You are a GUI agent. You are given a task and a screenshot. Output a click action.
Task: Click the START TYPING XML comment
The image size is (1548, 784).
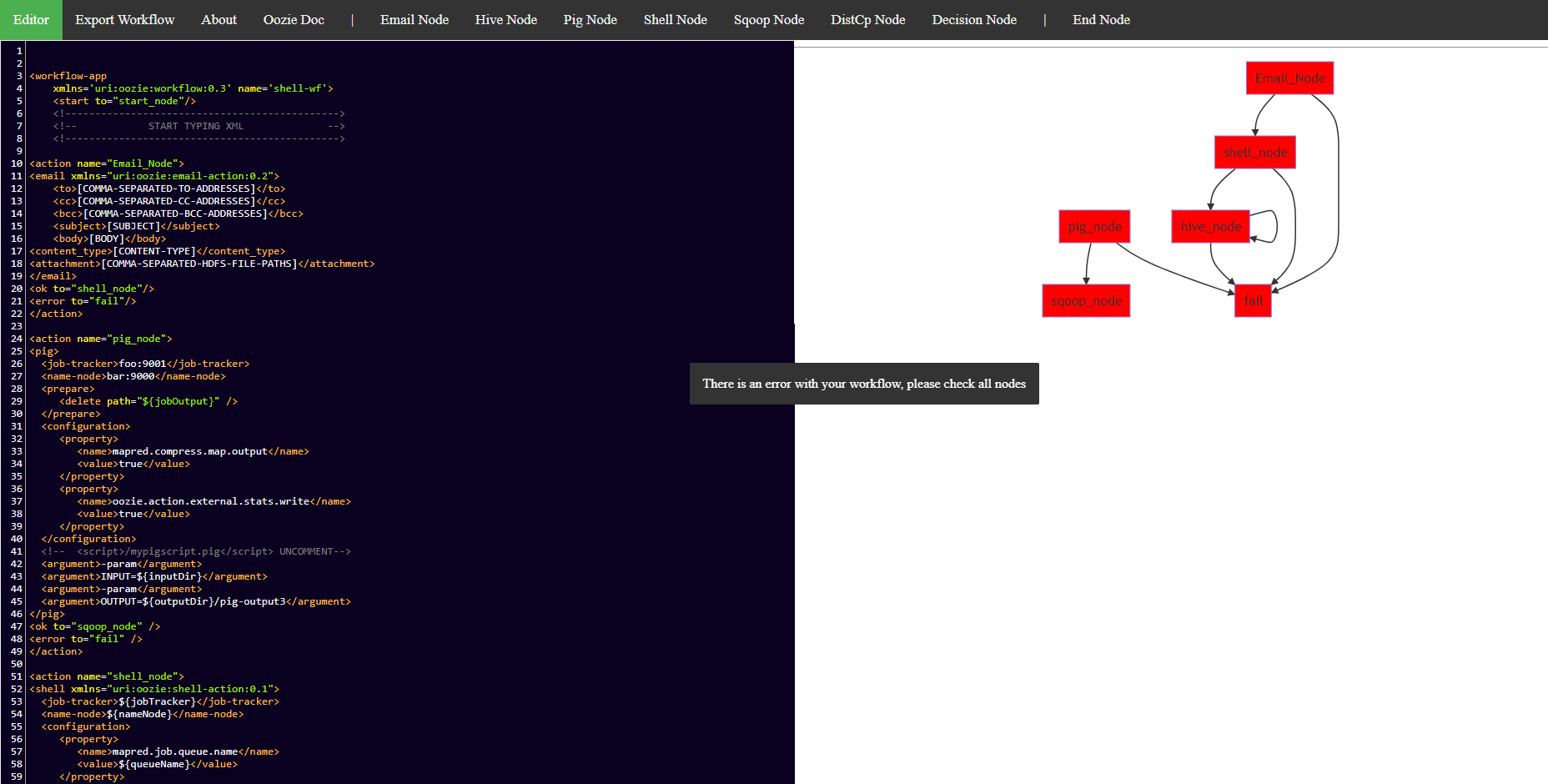click(x=199, y=126)
